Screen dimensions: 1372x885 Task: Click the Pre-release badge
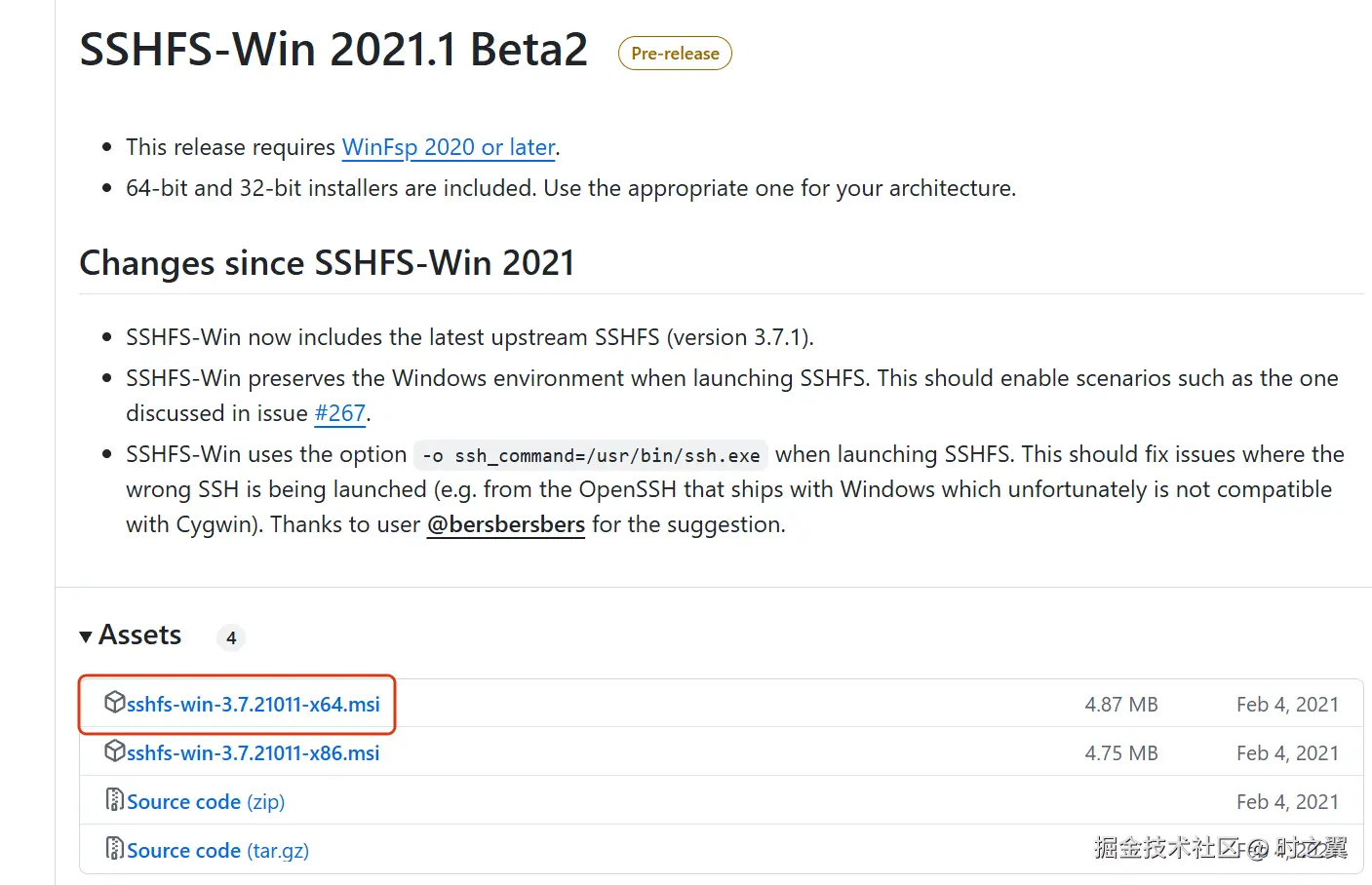pyautogui.click(x=675, y=54)
